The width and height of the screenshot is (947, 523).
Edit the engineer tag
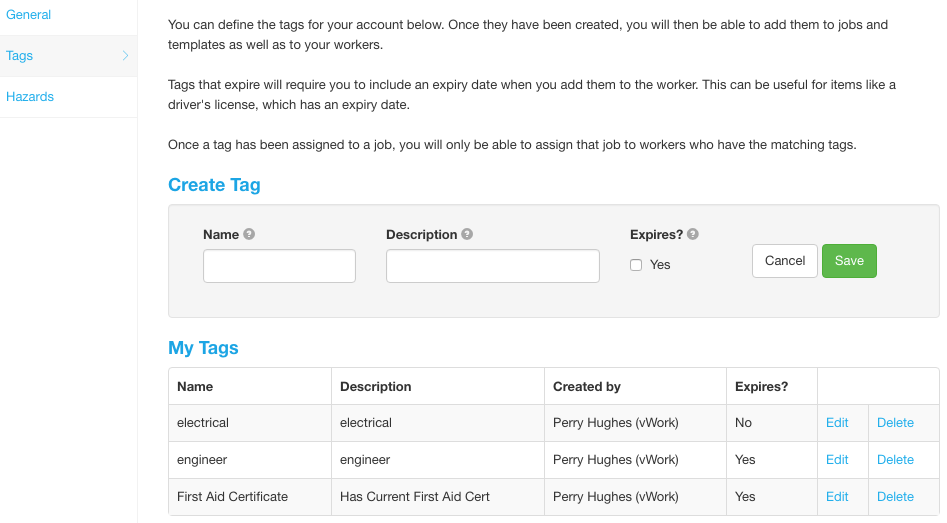pos(837,460)
